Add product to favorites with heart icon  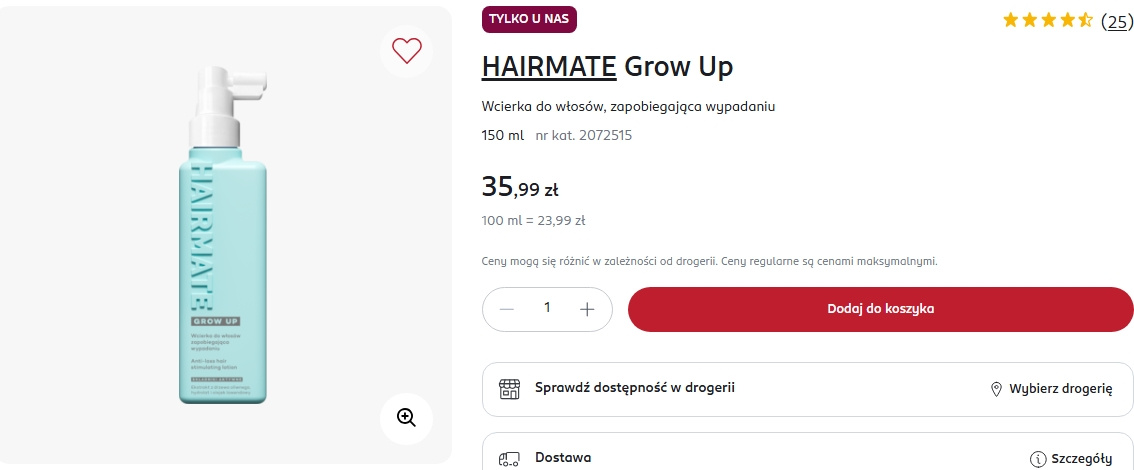(407, 50)
